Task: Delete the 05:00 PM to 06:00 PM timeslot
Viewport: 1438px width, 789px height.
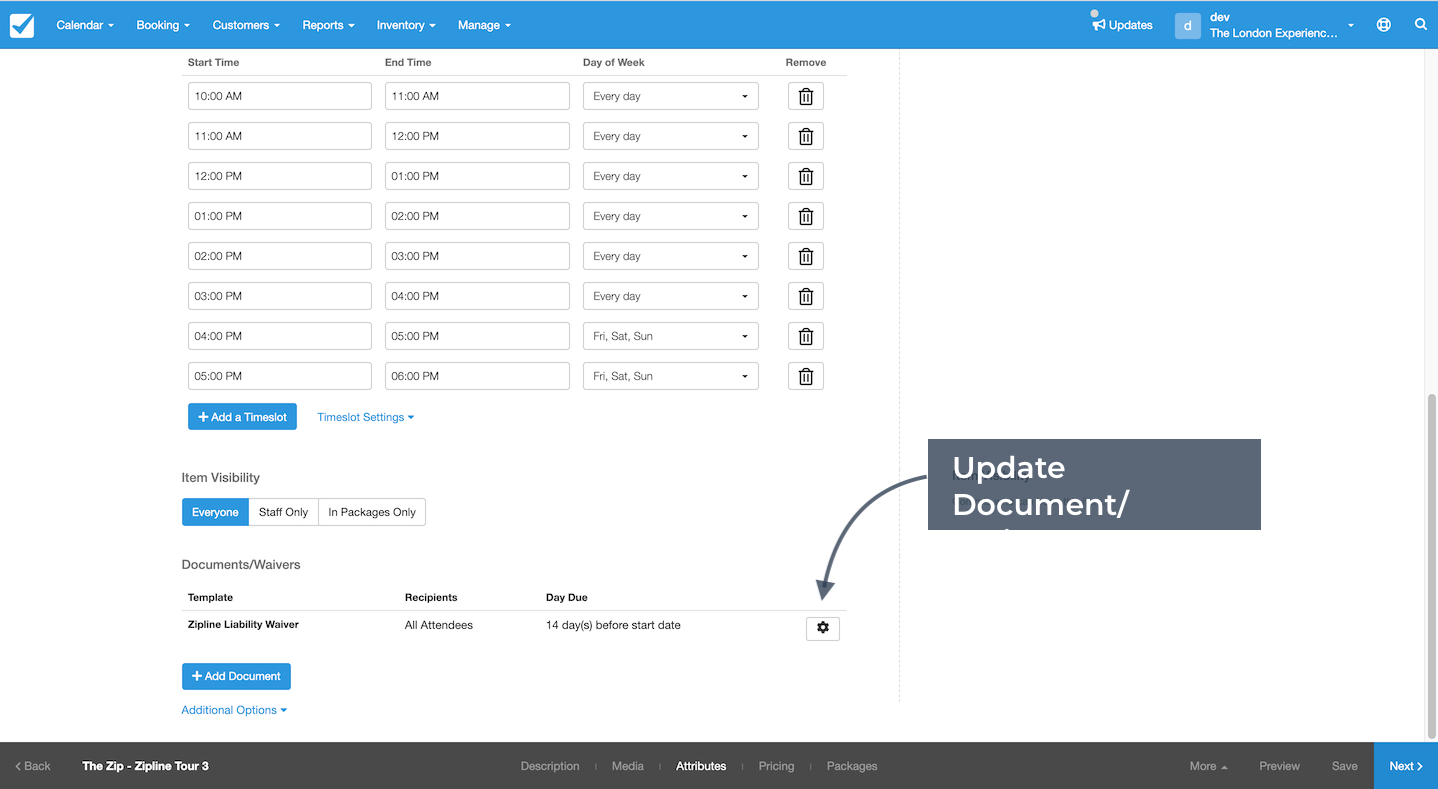Action: pos(806,377)
